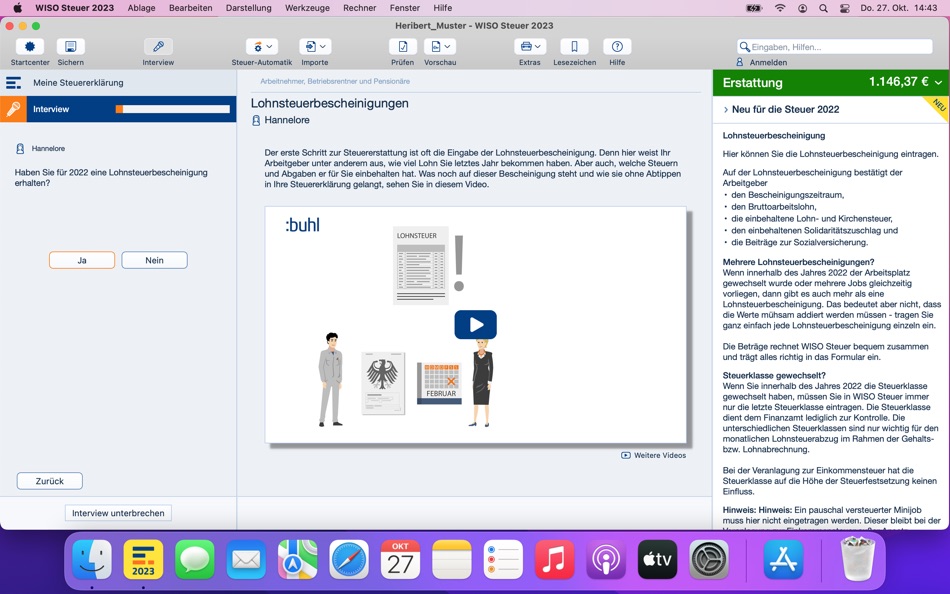Open Maps from the Dock
Viewport: 950px width, 594px height.
pos(297,559)
